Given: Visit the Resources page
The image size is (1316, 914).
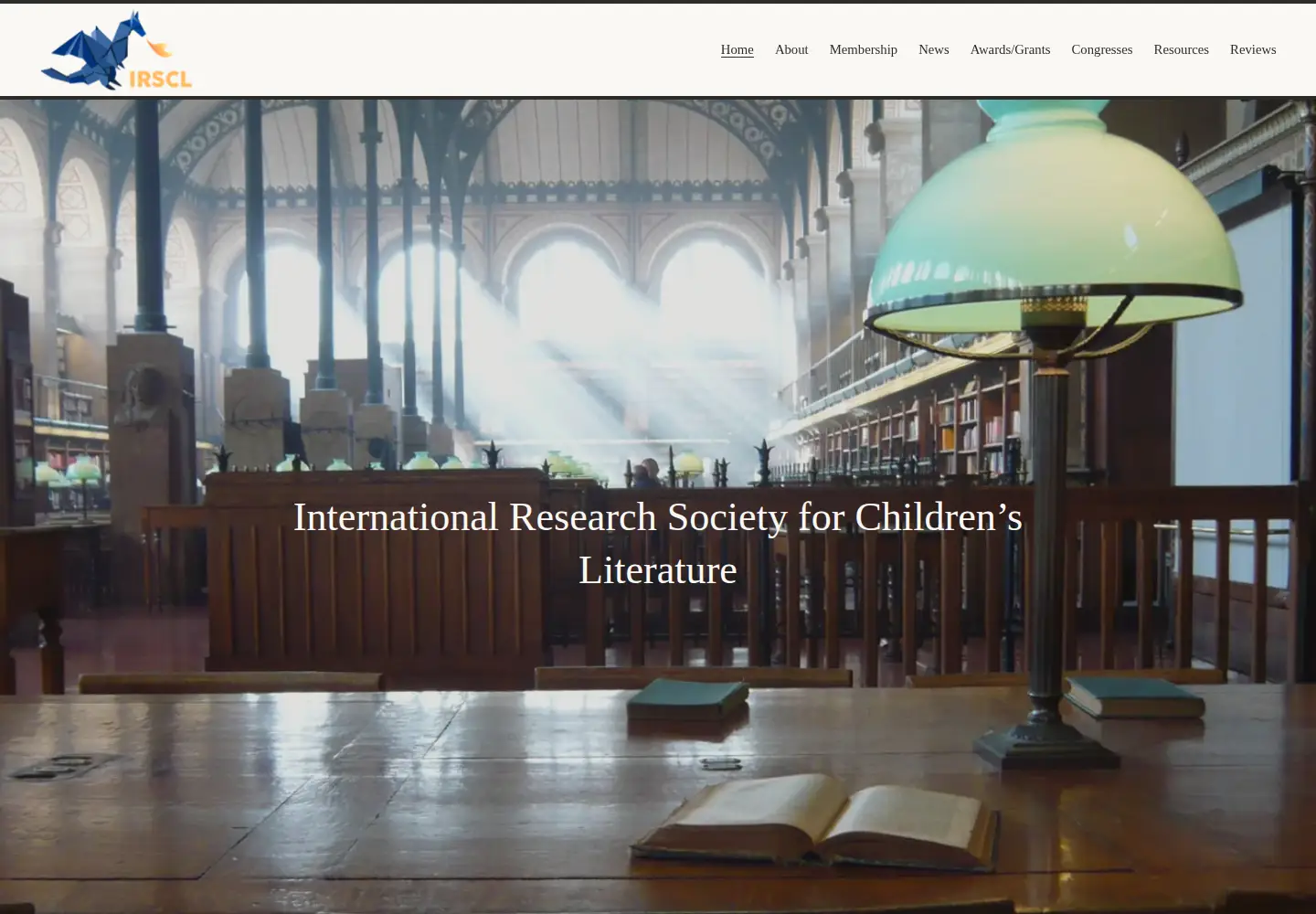Looking at the screenshot, I should tap(1181, 49).
